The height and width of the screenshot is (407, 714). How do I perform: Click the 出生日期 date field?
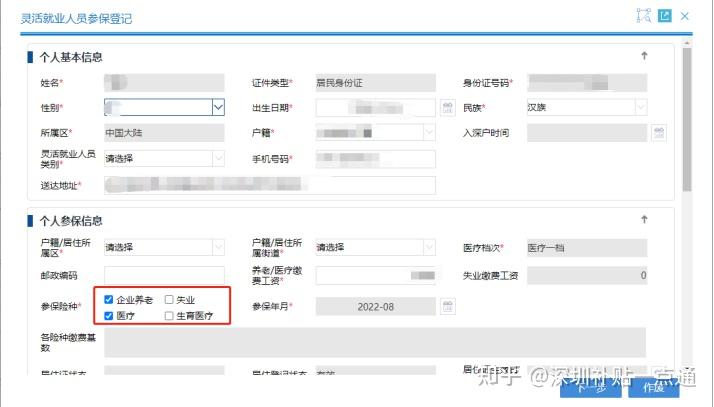coord(376,107)
